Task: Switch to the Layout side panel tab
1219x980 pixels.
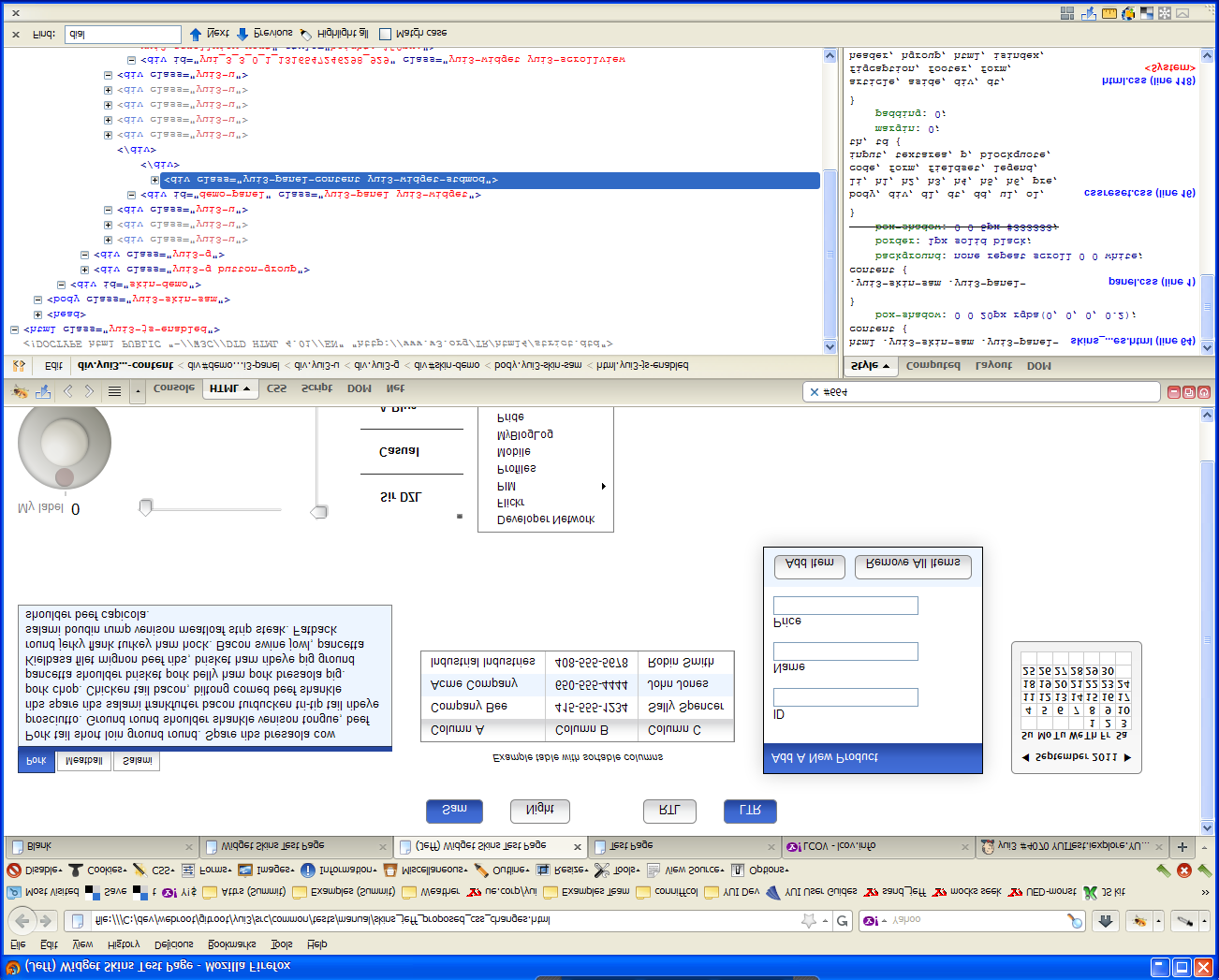Action: point(993,365)
